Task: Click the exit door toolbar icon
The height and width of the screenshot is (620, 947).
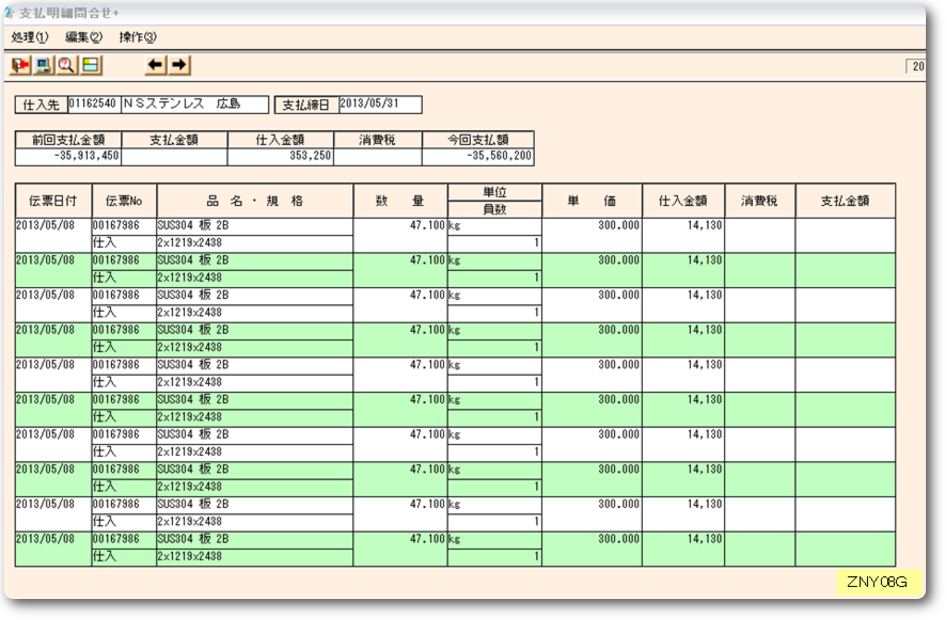Action: (x=21, y=65)
